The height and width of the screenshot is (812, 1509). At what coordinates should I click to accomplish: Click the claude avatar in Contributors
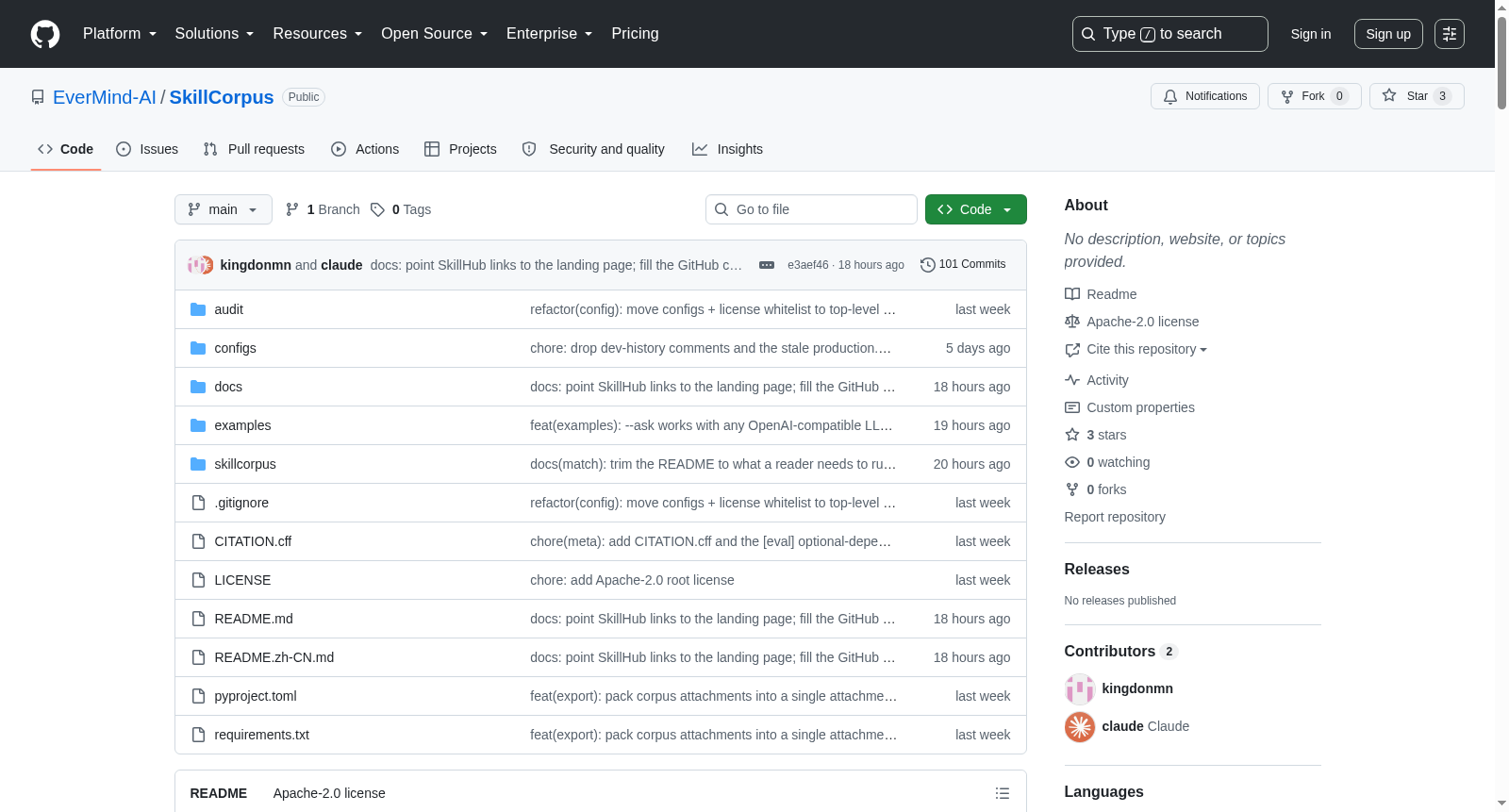(x=1080, y=727)
